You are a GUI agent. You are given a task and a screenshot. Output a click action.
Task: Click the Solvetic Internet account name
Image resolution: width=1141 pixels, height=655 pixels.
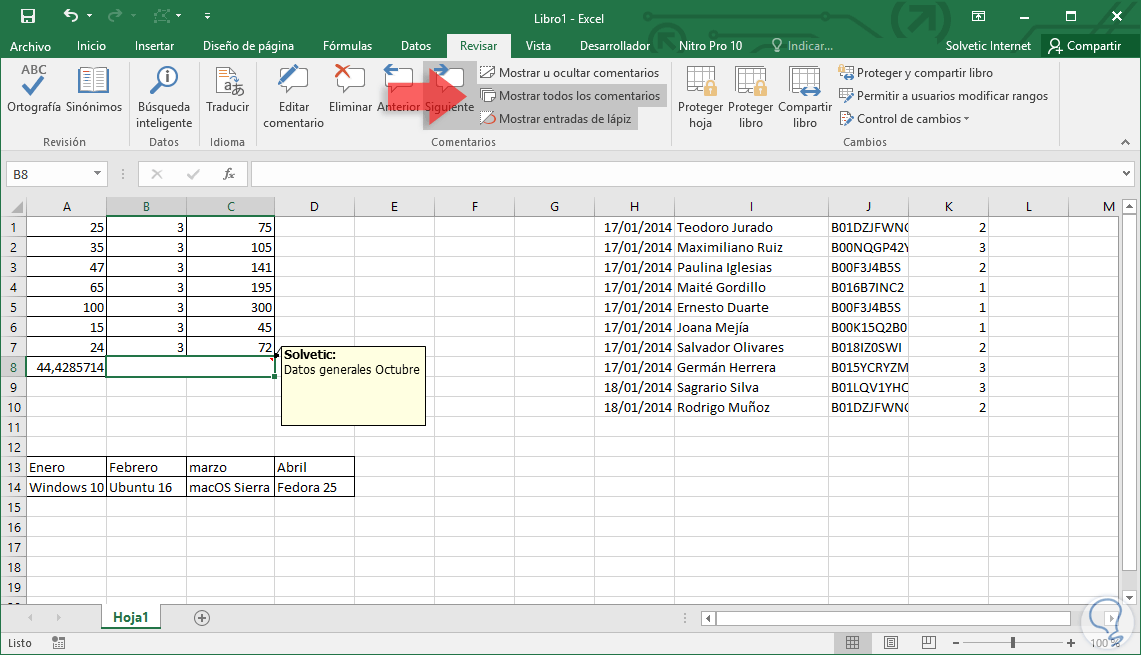[988, 46]
